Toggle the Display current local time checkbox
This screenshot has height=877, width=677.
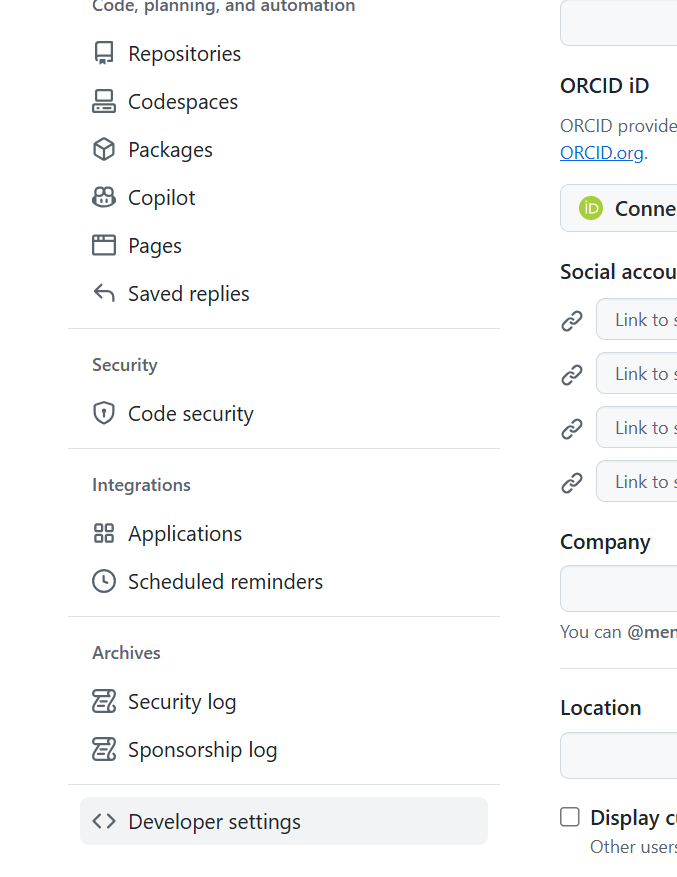pyautogui.click(x=570, y=817)
